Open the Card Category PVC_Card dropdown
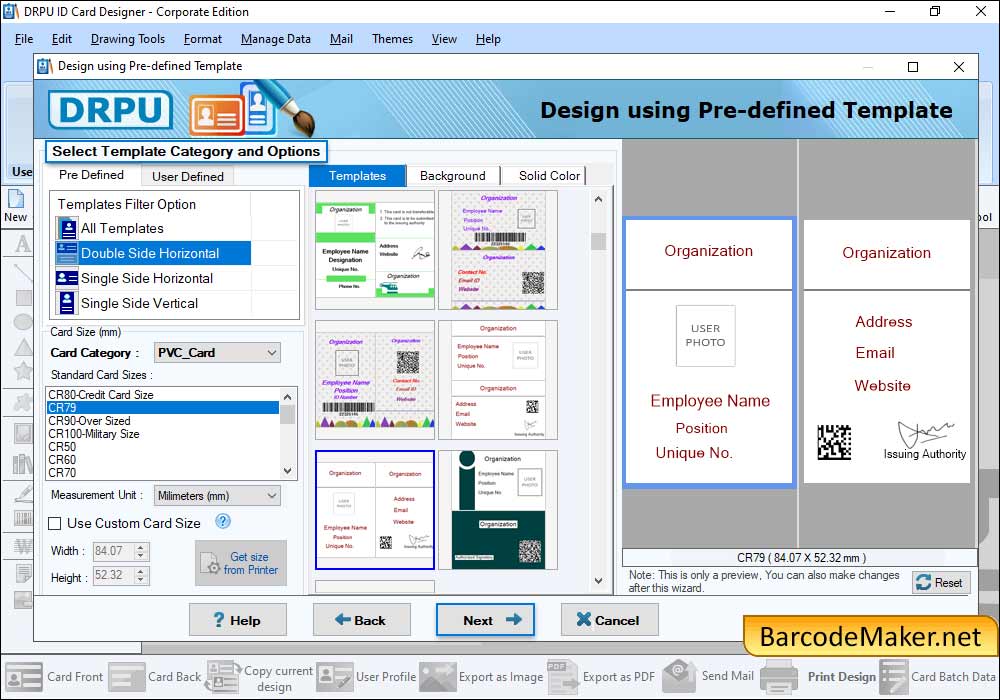The image size is (1000, 700). 217,353
